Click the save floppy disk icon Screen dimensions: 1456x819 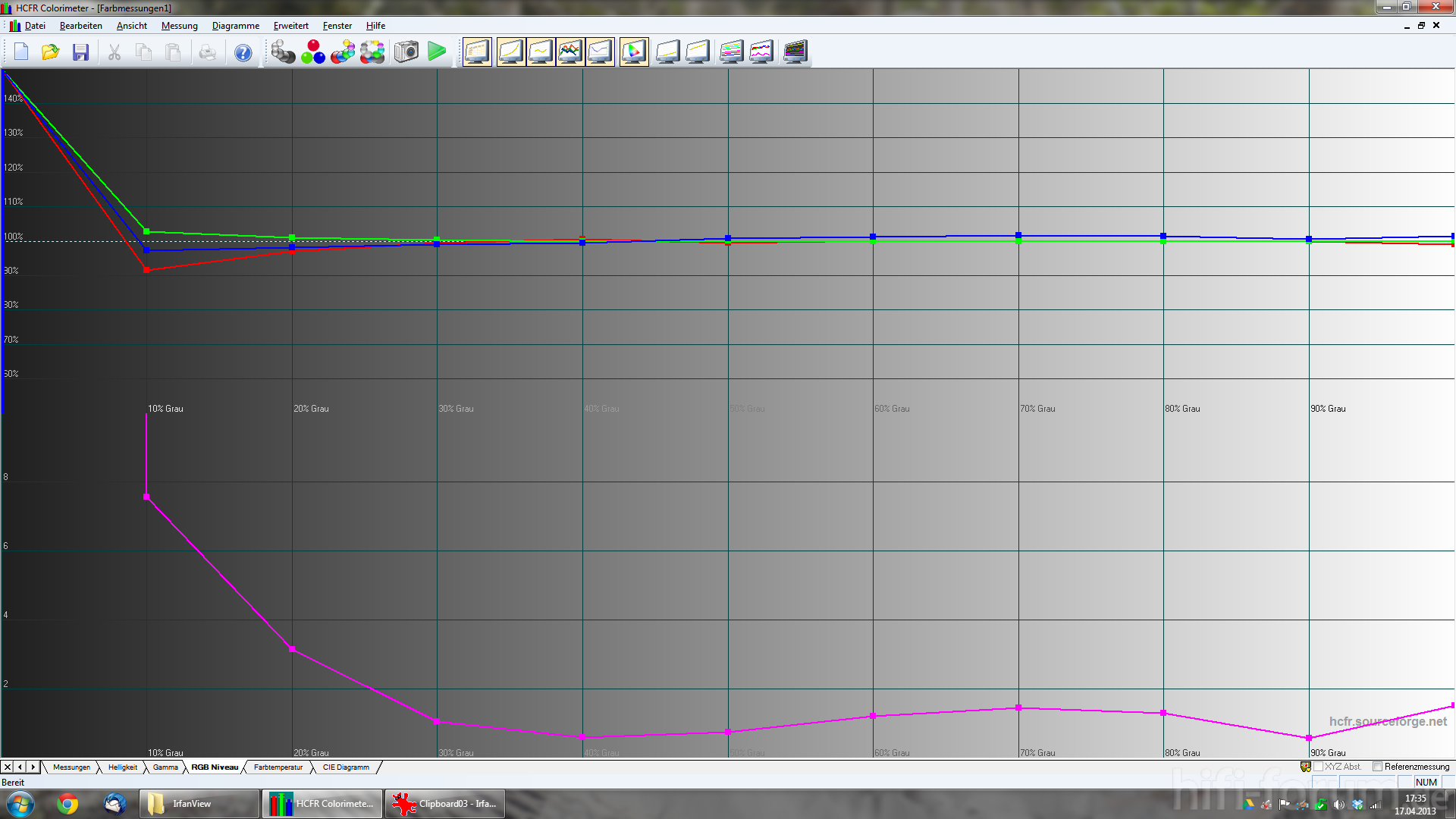coord(80,52)
